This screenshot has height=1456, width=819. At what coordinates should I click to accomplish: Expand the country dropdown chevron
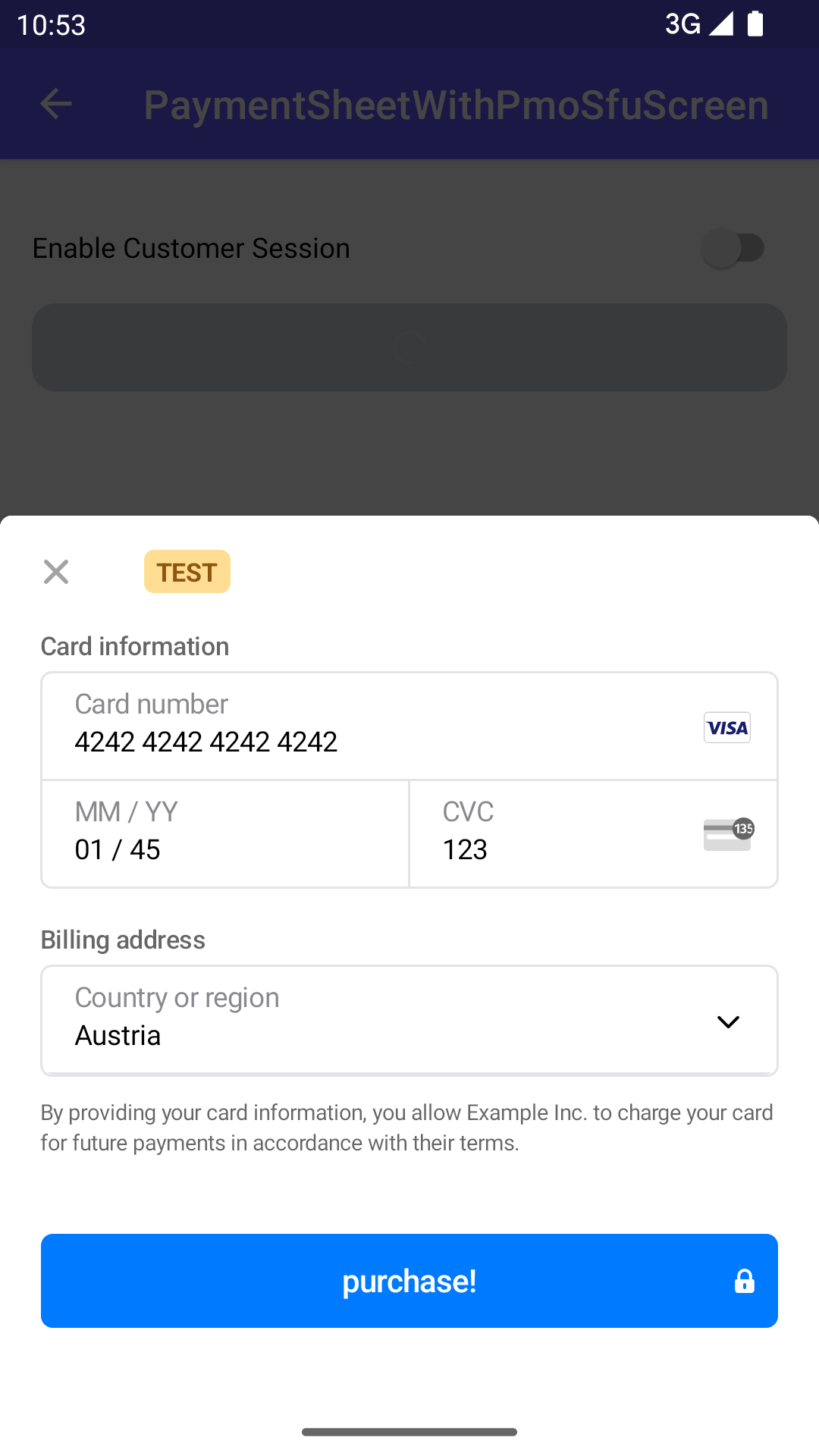[728, 1021]
